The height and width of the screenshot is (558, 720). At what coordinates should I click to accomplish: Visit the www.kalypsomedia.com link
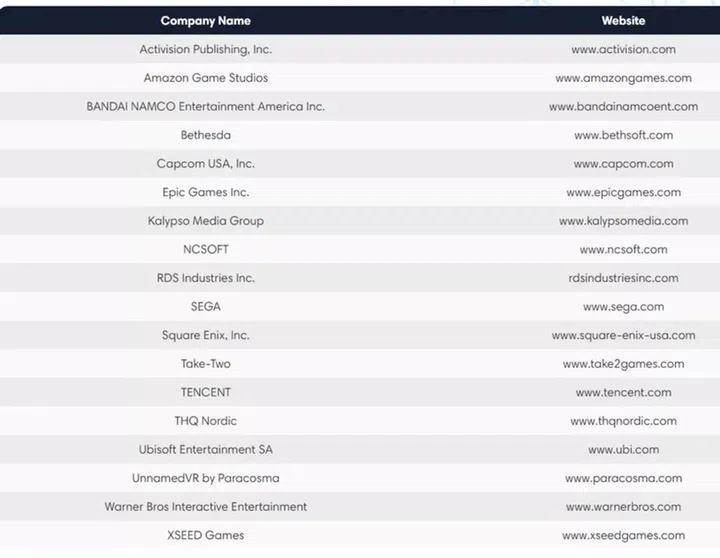click(x=623, y=221)
